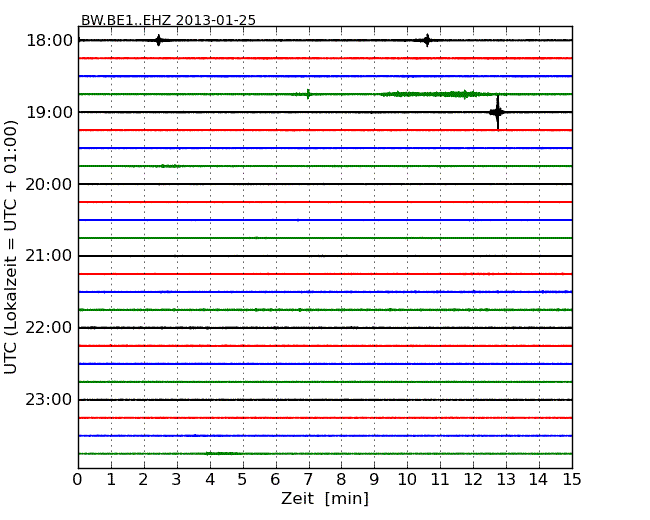Select the 21:00 time label

click(x=49, y=256)
